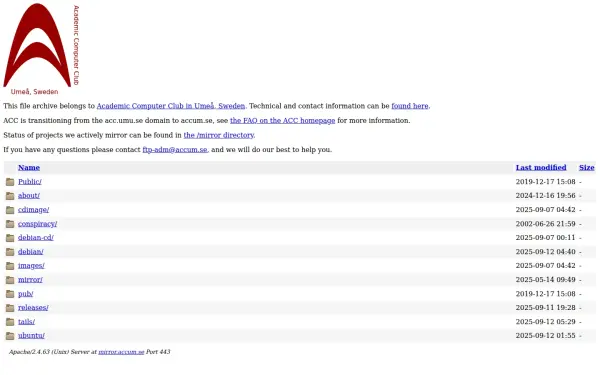Click the date 2025-09-07 00:11
This screenshot has width=600, height=375.
click(x=546, y=238)
